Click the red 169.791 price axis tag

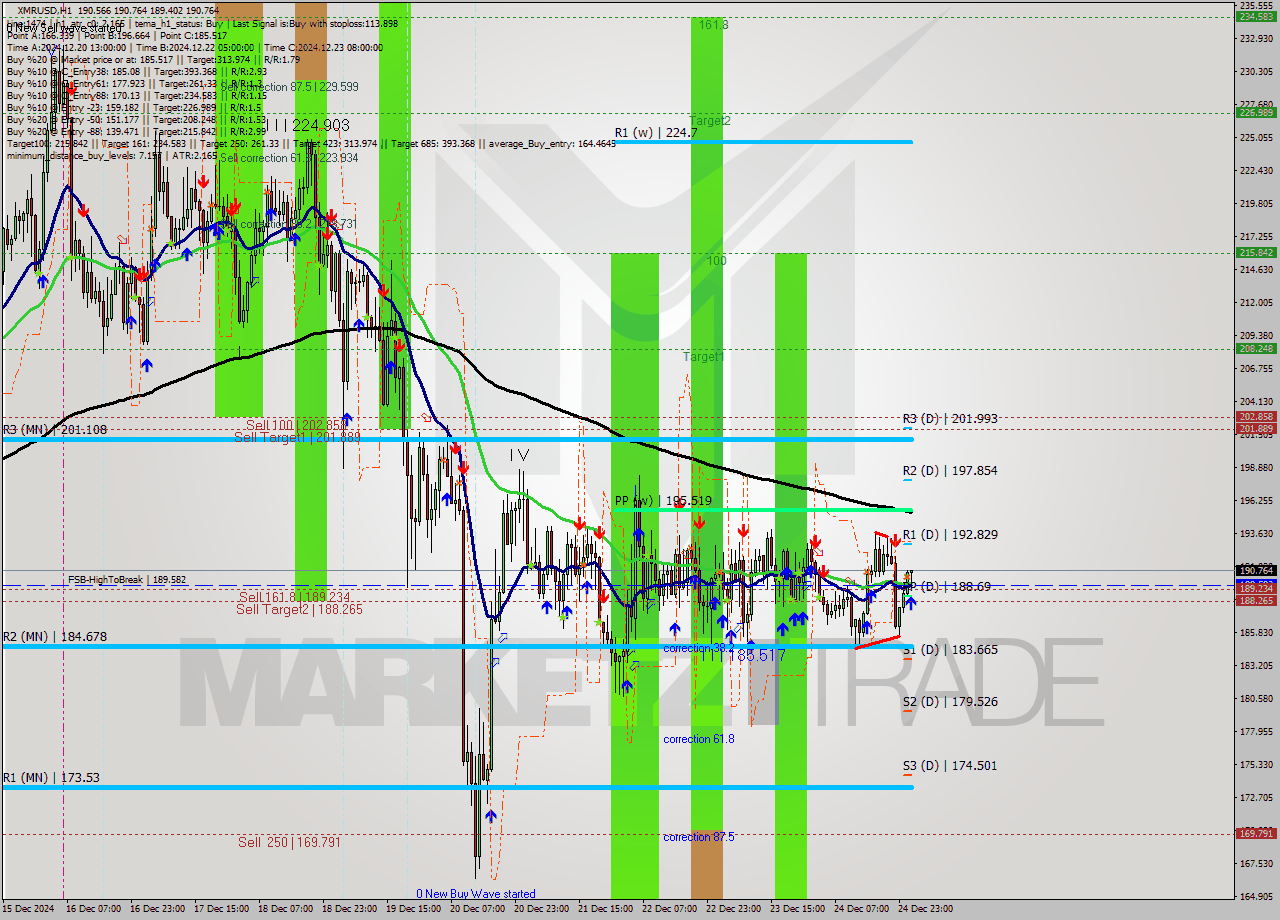(1257, 833)
